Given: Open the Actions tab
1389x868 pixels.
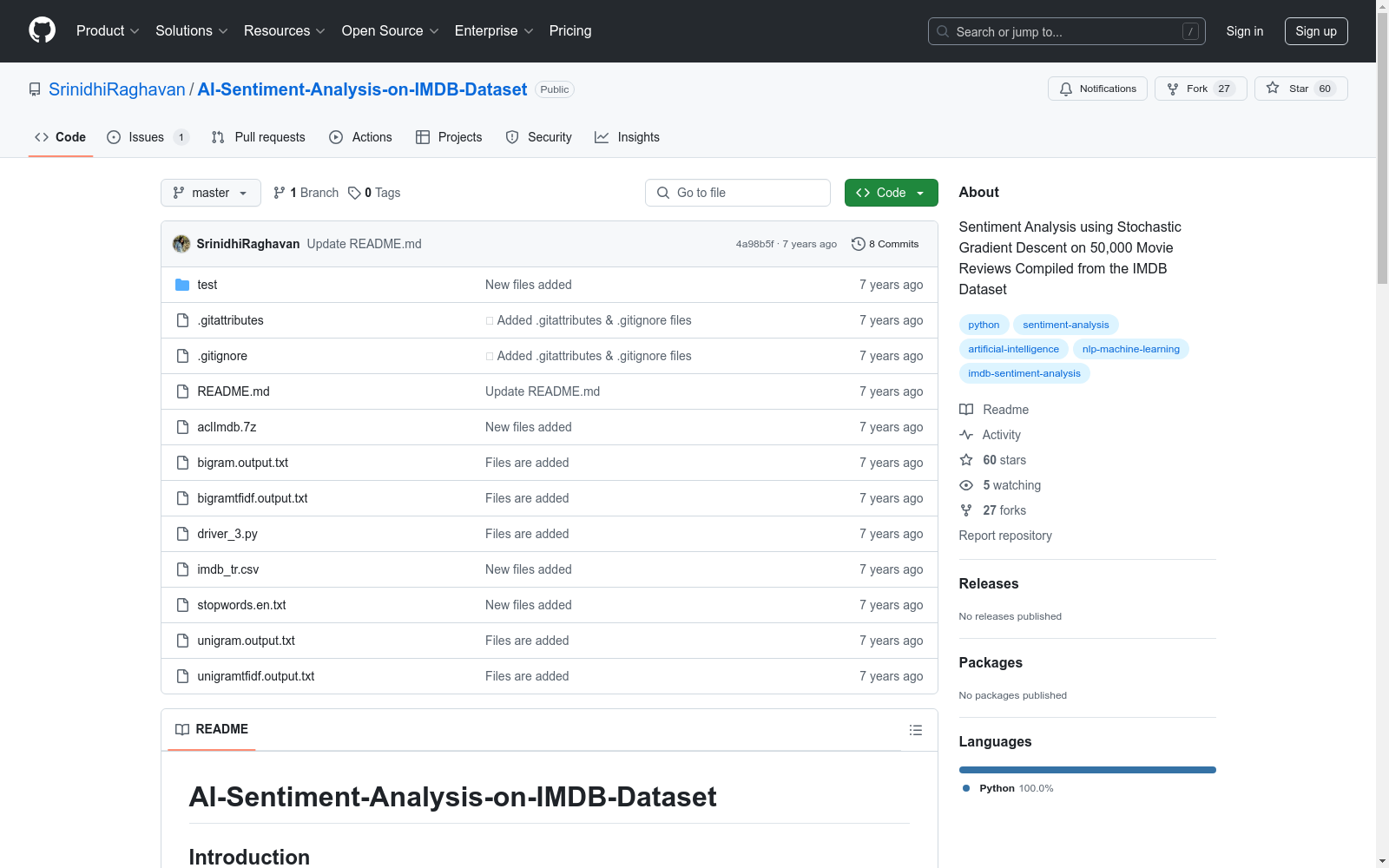Looking at the screenshot, I should (x=360, y=137).
